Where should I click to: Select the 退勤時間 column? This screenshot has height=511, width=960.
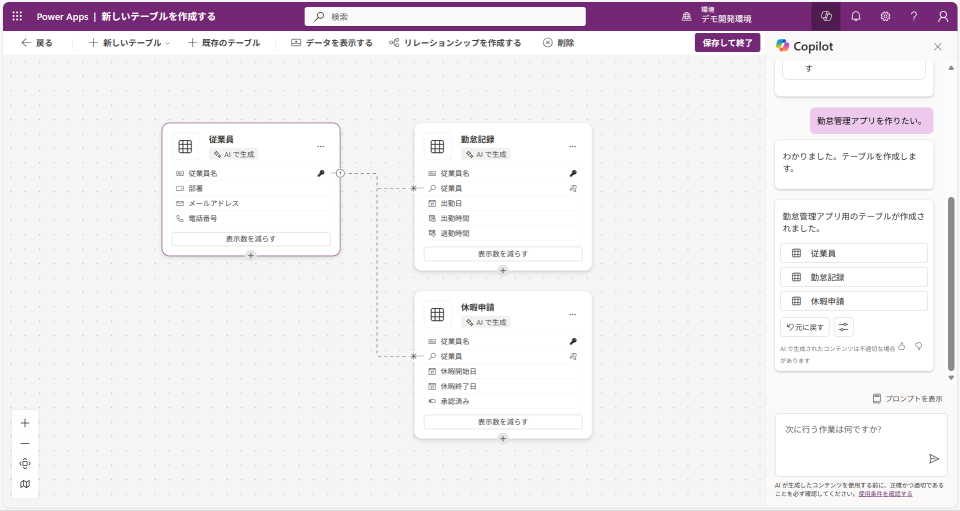pos(503,233)
